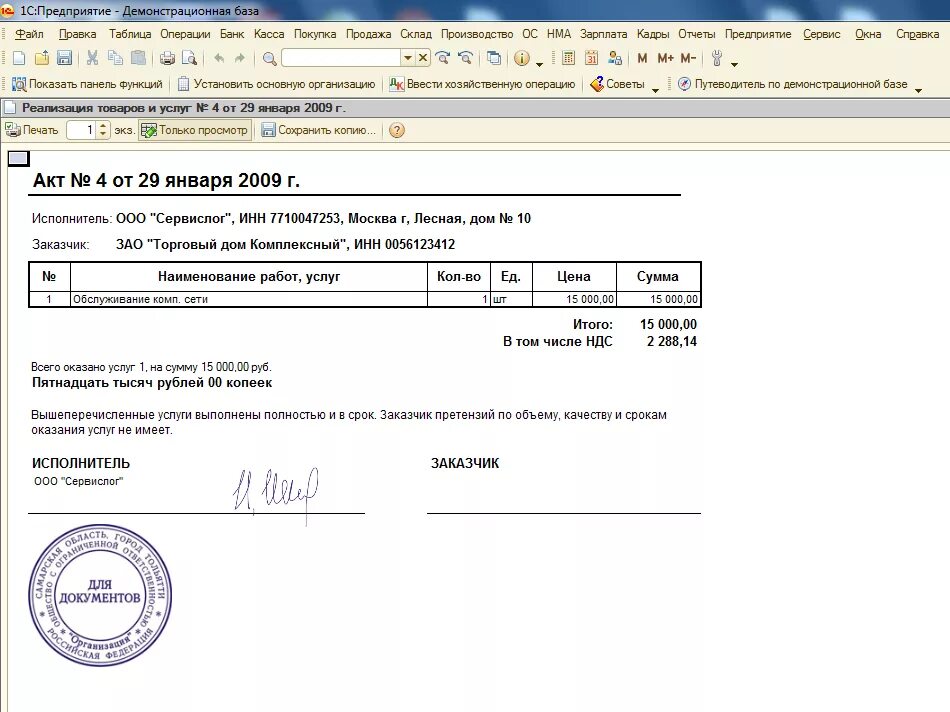Image resolution: width=950 pixels, height=712 pixels.
Task: Click the magnifier search icon
Action: point(270,58)
